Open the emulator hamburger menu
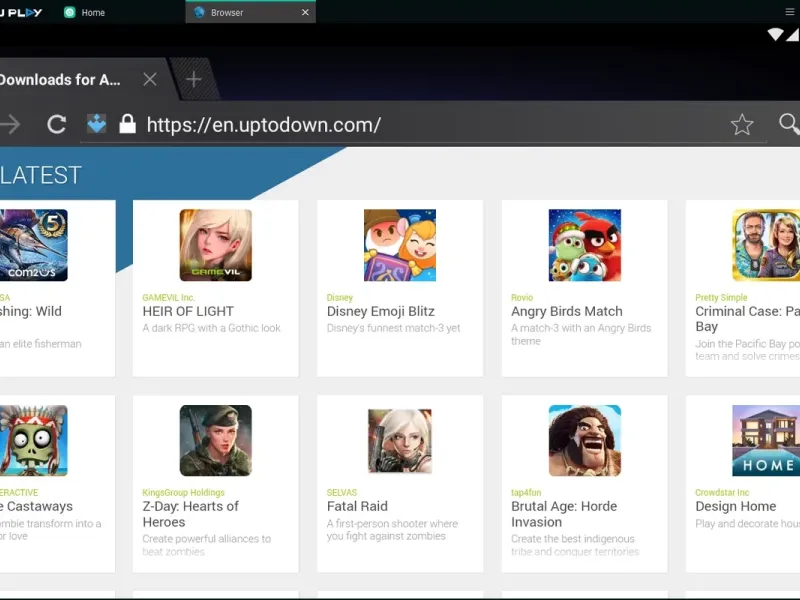This screenshot has height=600, width=800. 789,12
